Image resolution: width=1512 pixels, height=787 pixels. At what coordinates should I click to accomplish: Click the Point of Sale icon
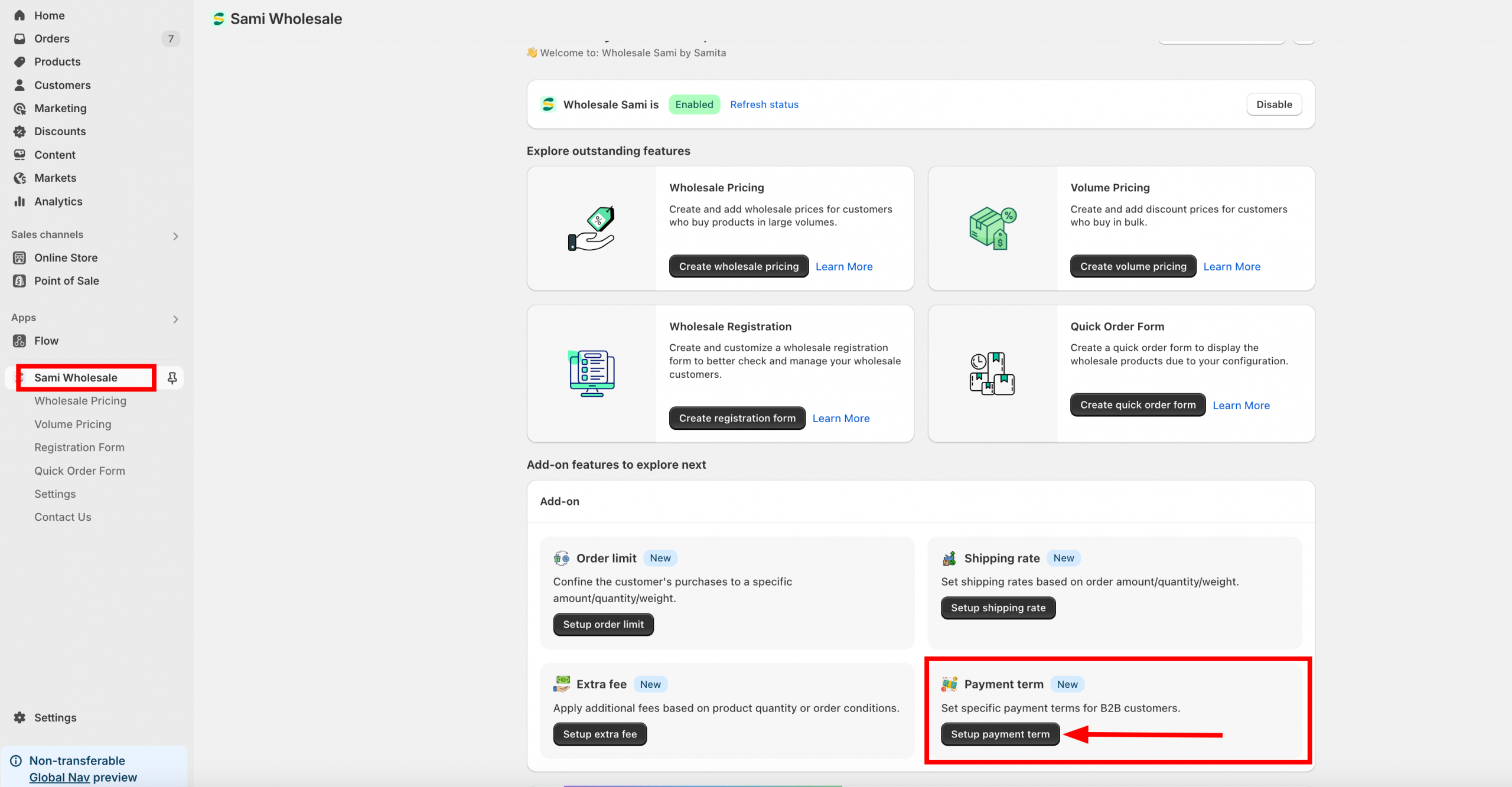tap(19, 280)
